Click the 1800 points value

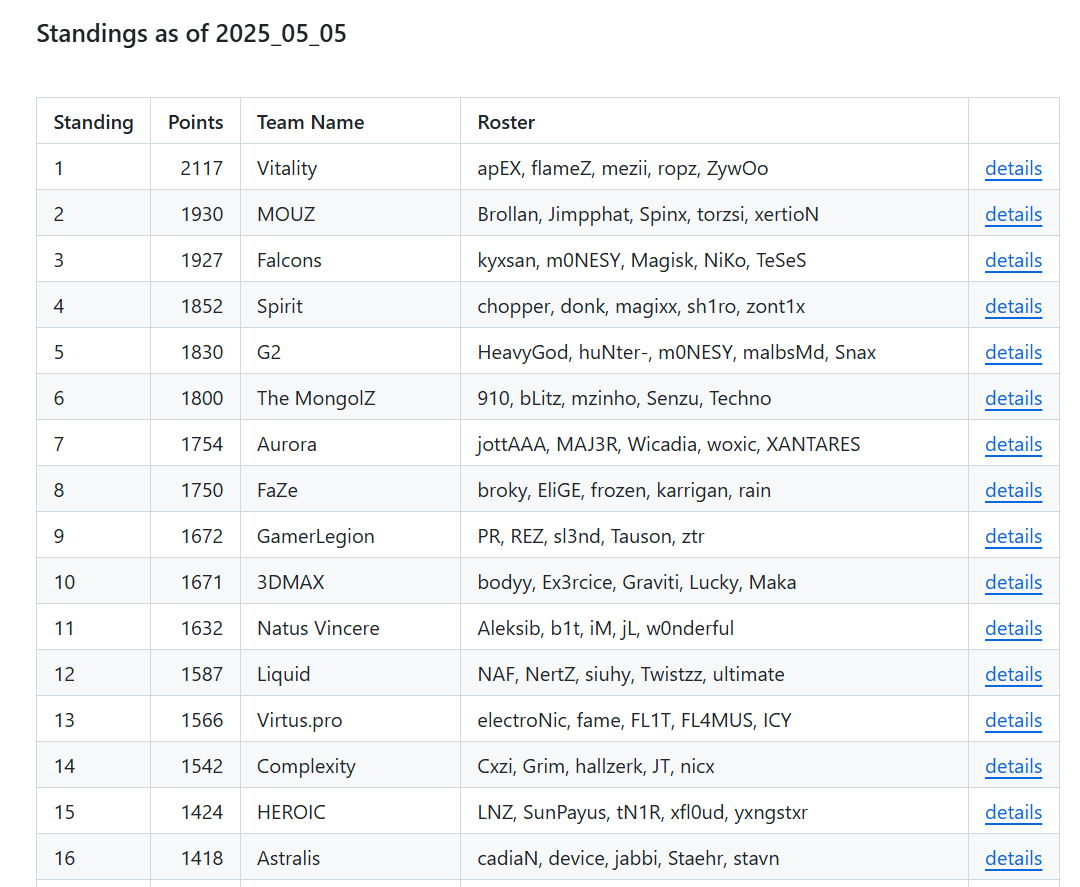point(202,398)
